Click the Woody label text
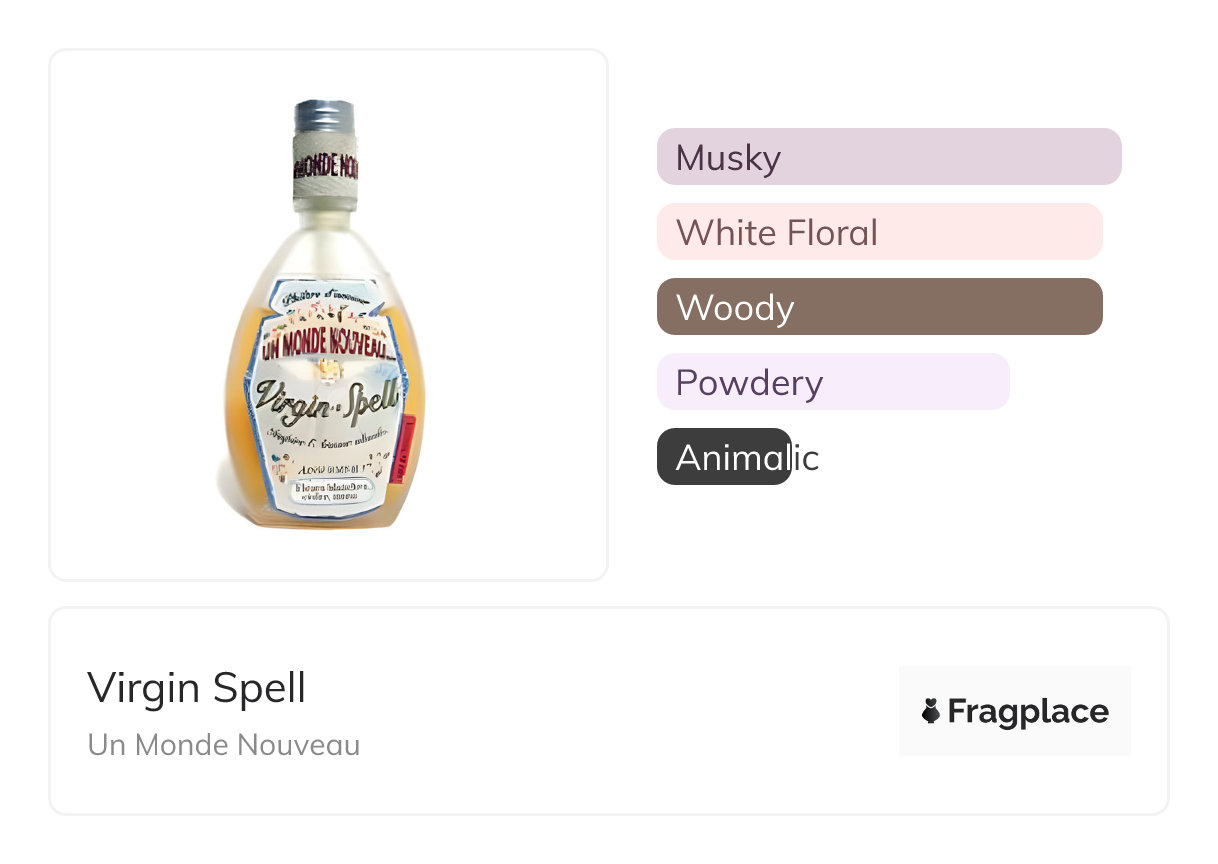Screen dimensions: 1218x864 coord(735,308)
